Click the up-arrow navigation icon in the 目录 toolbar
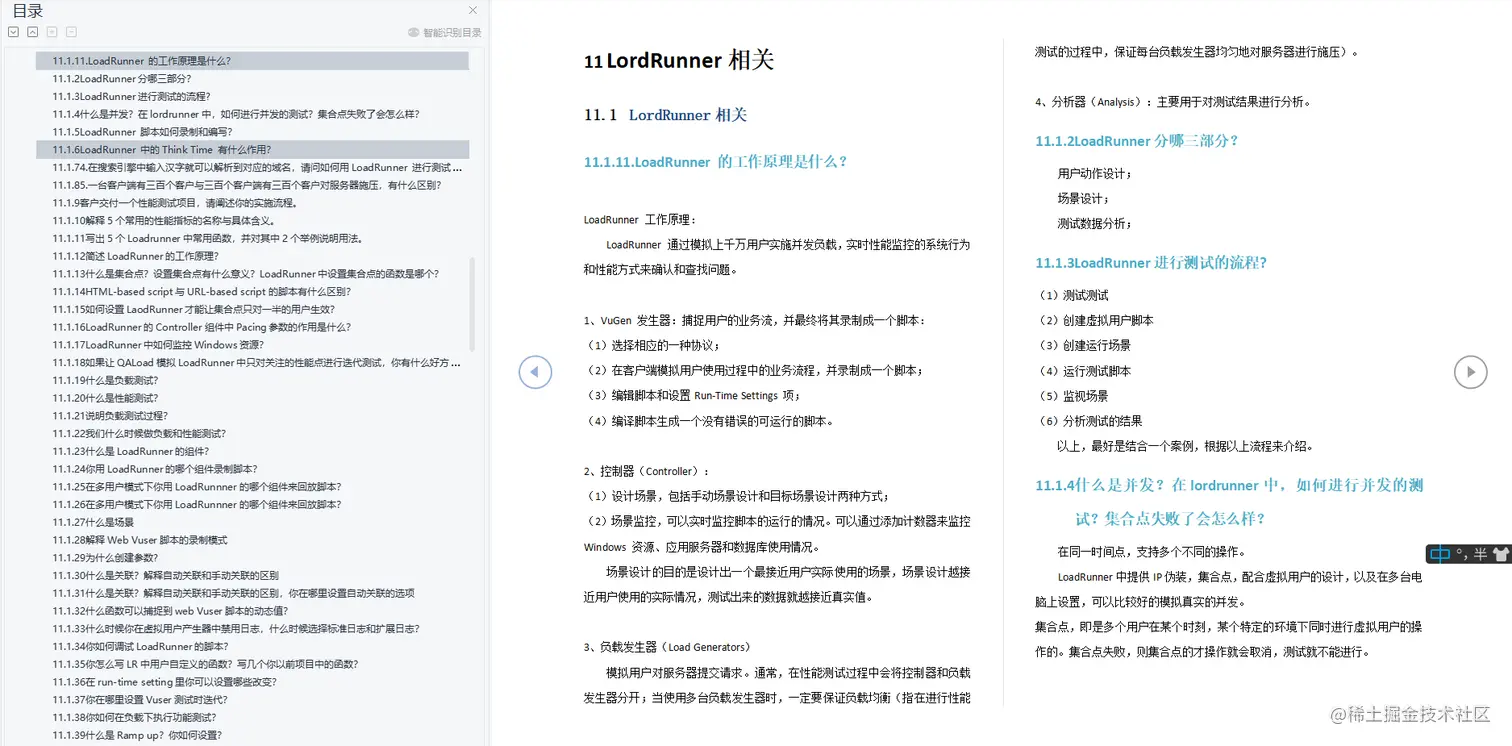This screenshot has height=746, width=1512. click(31, 31)
